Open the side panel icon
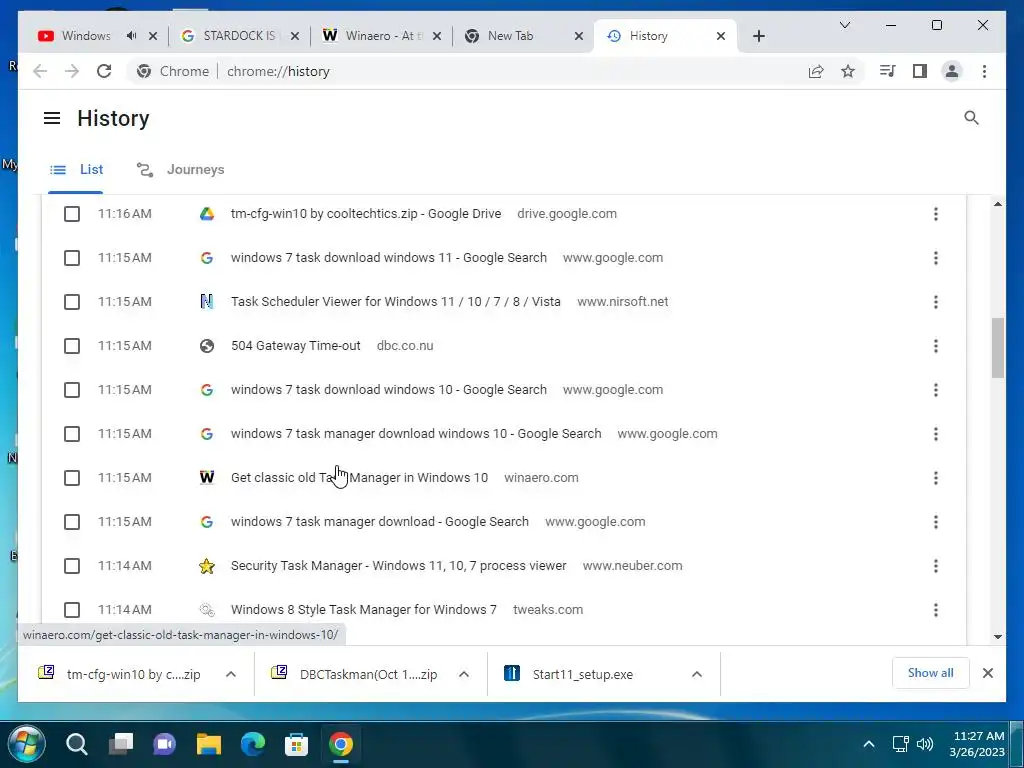The height and width of the screenshot is (768, 1024). 920,71
